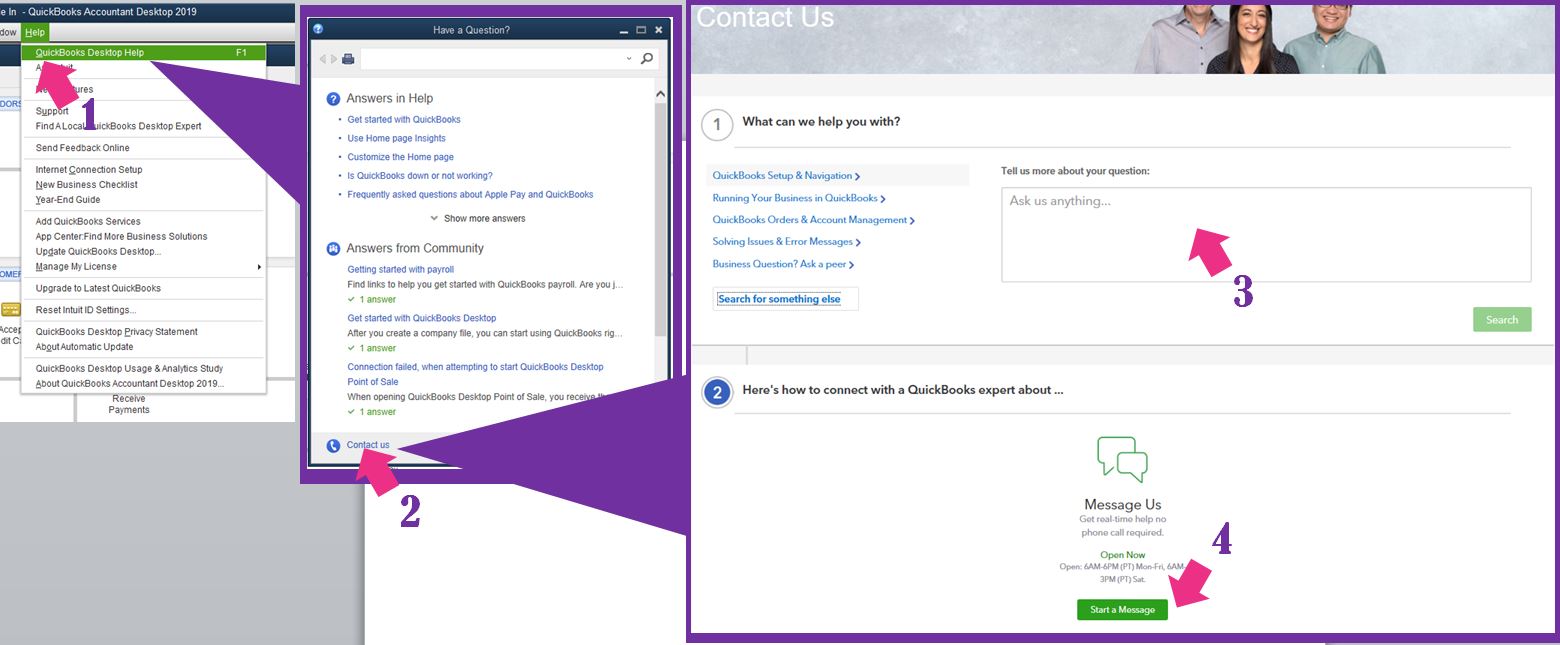Open Use Home page Insights link

point(396,139)
